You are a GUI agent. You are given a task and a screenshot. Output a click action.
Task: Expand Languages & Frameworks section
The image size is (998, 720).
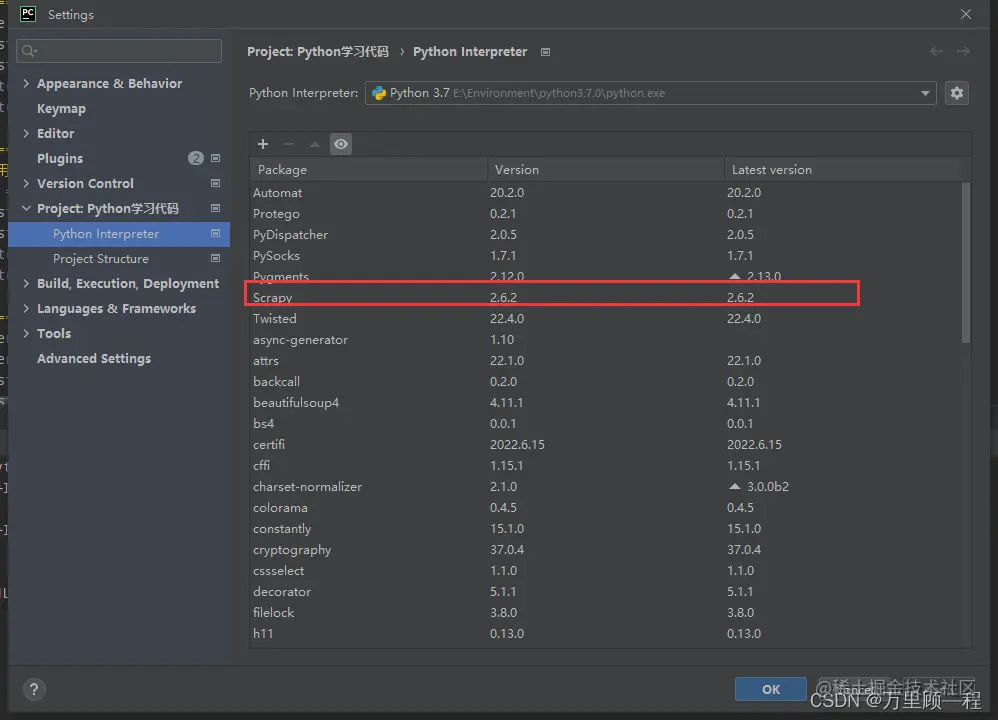click(26, 308)
